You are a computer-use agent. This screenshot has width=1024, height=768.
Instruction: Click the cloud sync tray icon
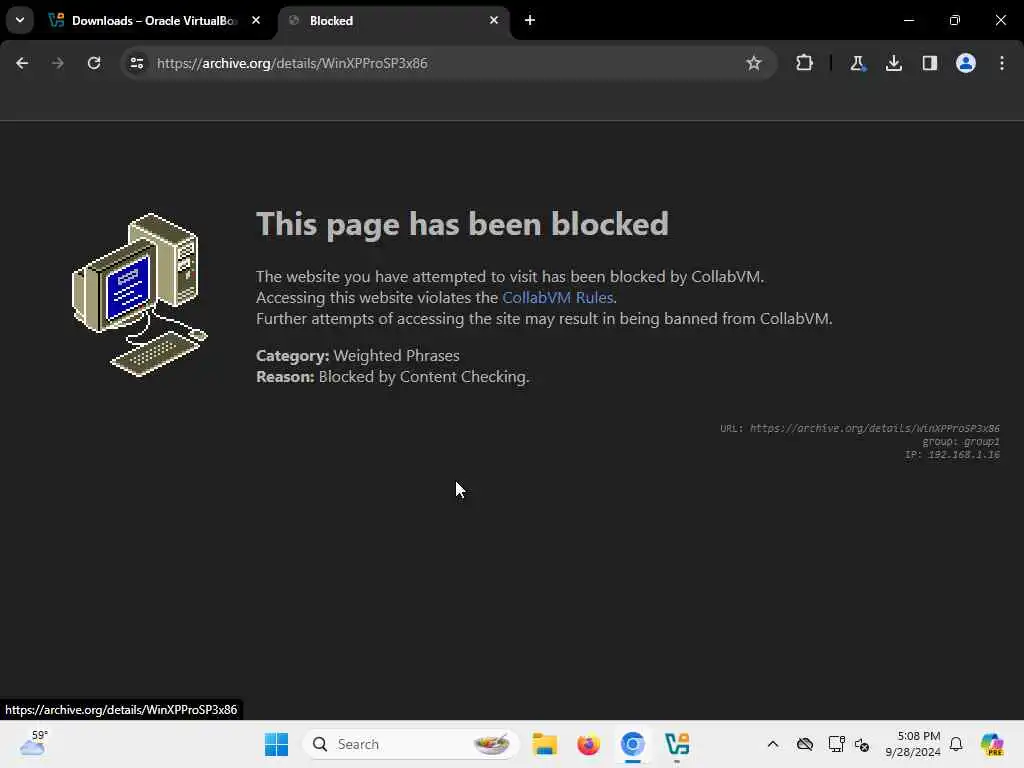tap(805, 744)
